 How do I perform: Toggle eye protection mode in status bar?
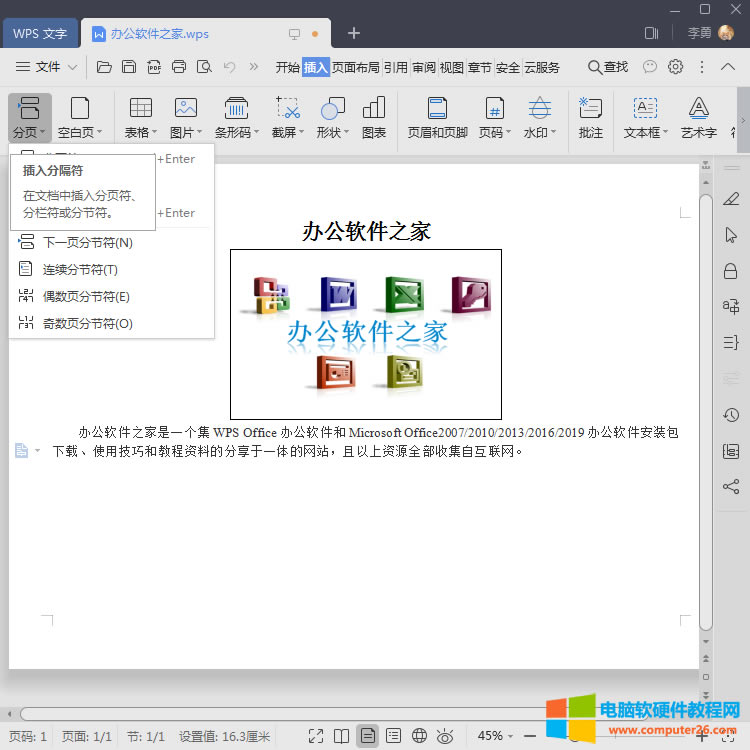point(445,736)
